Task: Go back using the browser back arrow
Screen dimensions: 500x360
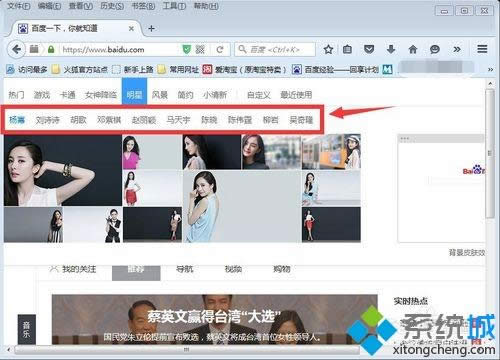Action: click(16, 50)
